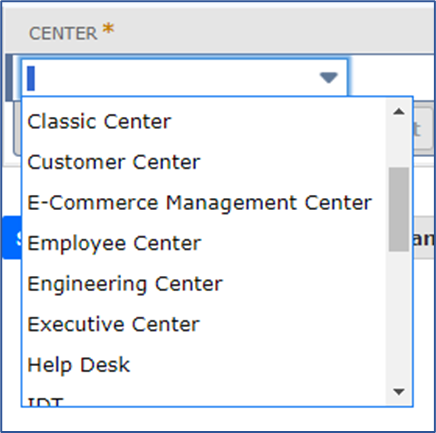Click the scrollbar track above the thumb

click(x=399, y=144)
